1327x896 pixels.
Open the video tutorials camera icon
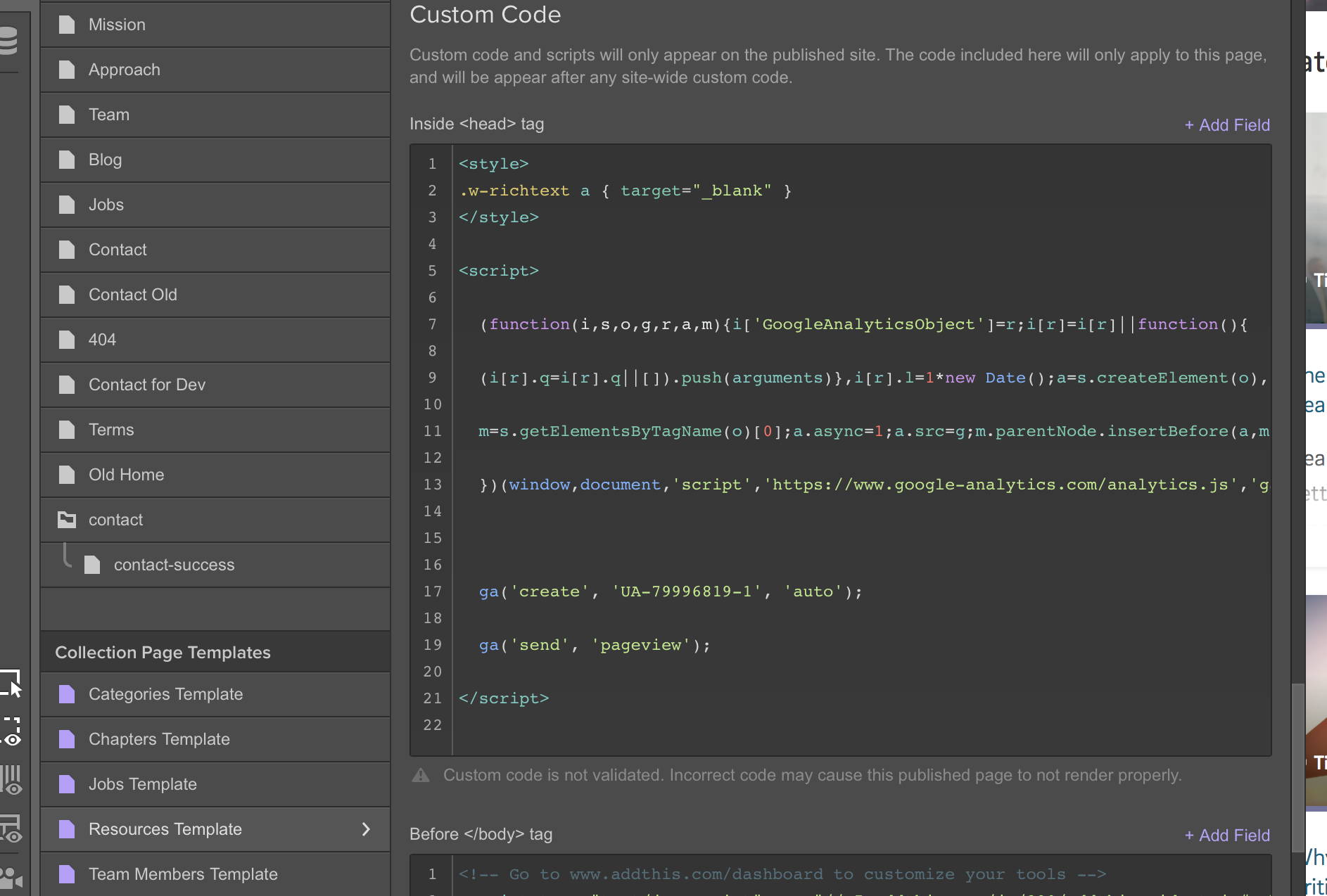click(x=12, y=877)
